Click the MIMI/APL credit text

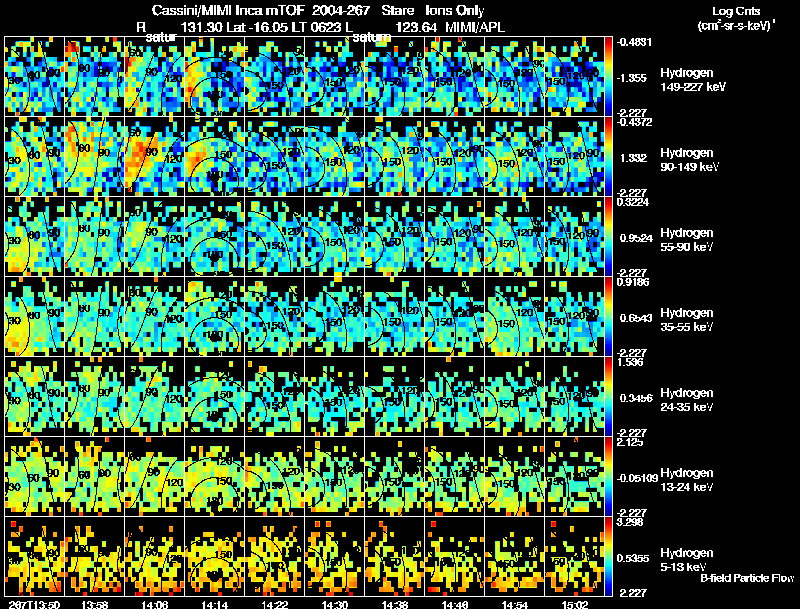(x=475, y=27)
